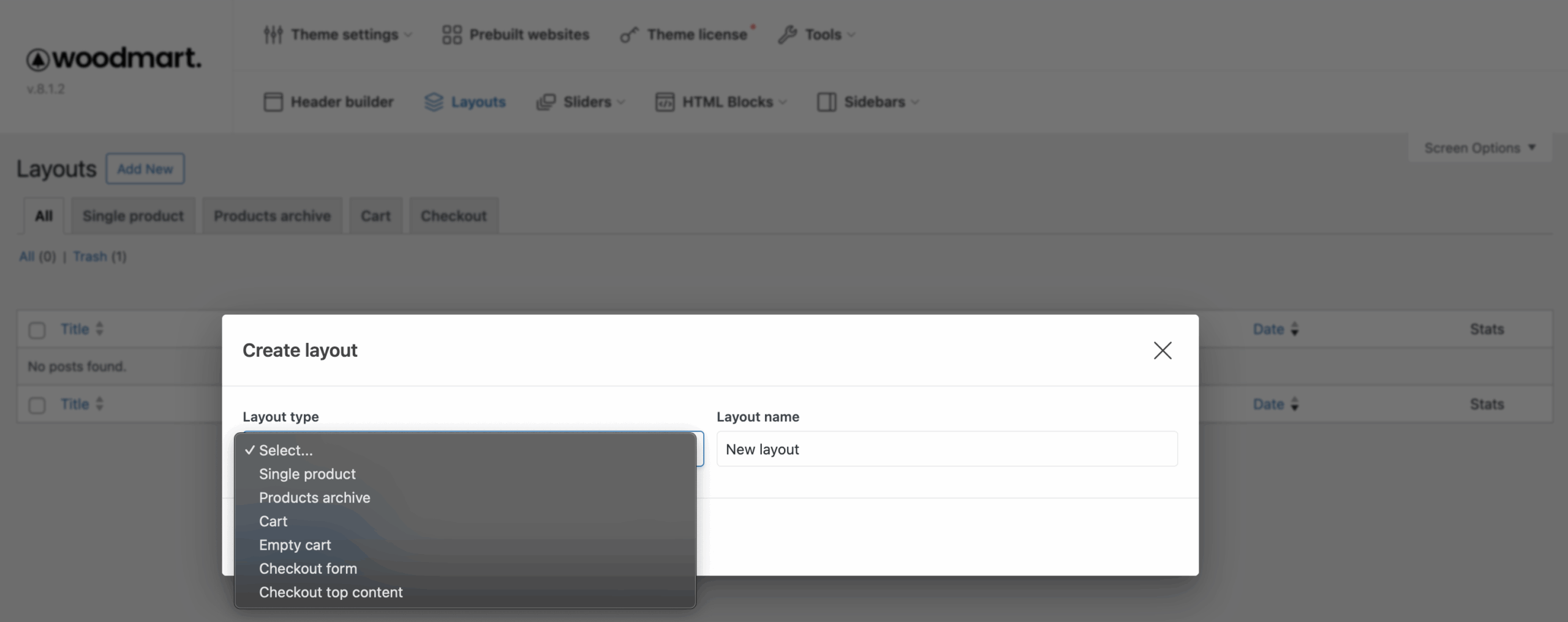Close the Create layout dialog

coord(1163,350)
